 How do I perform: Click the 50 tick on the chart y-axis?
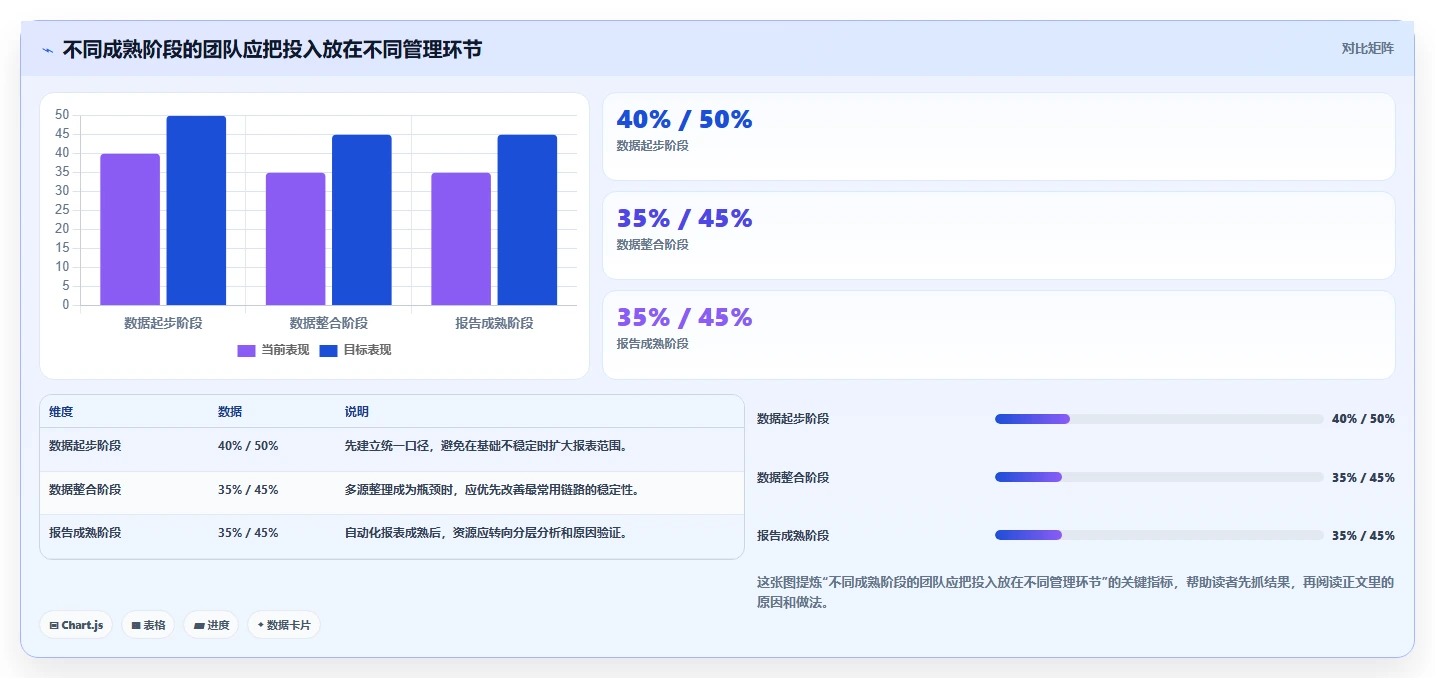pos(63,115)
